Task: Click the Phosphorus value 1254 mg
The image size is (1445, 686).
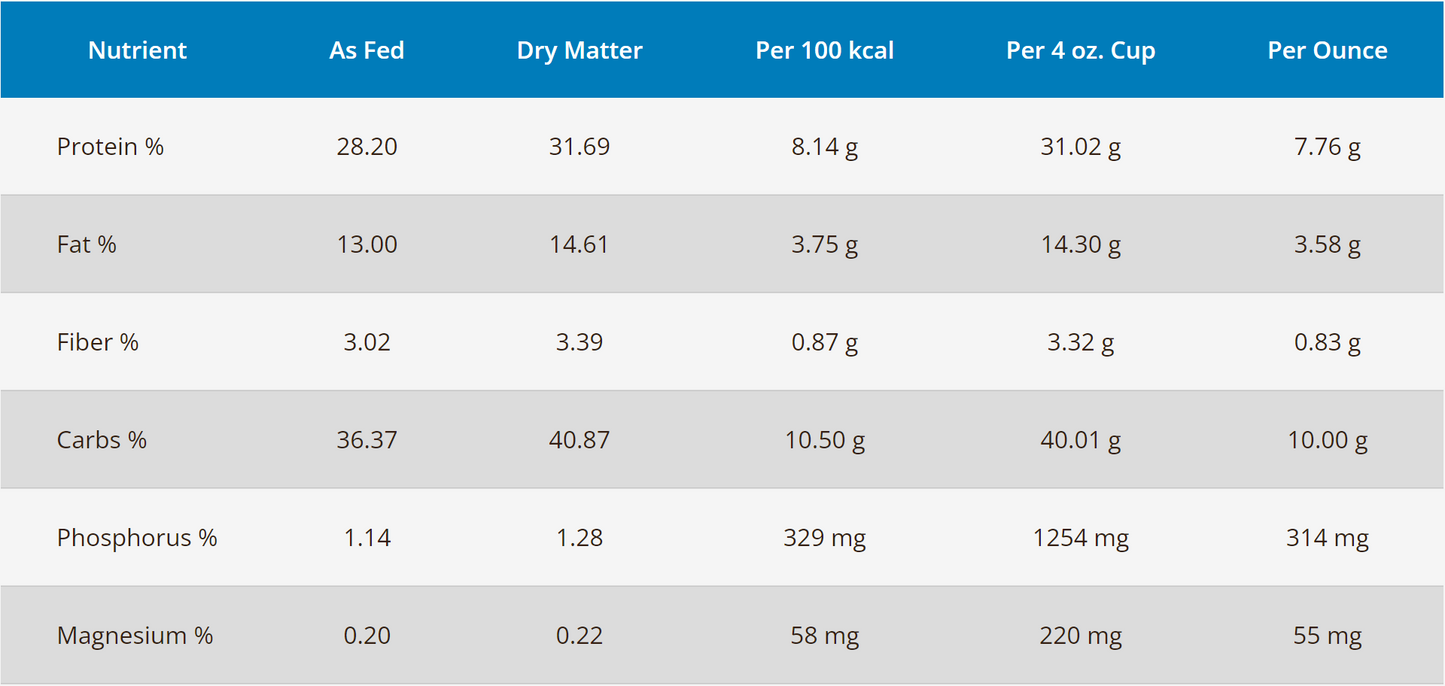Action: [x=1080, y=538]
